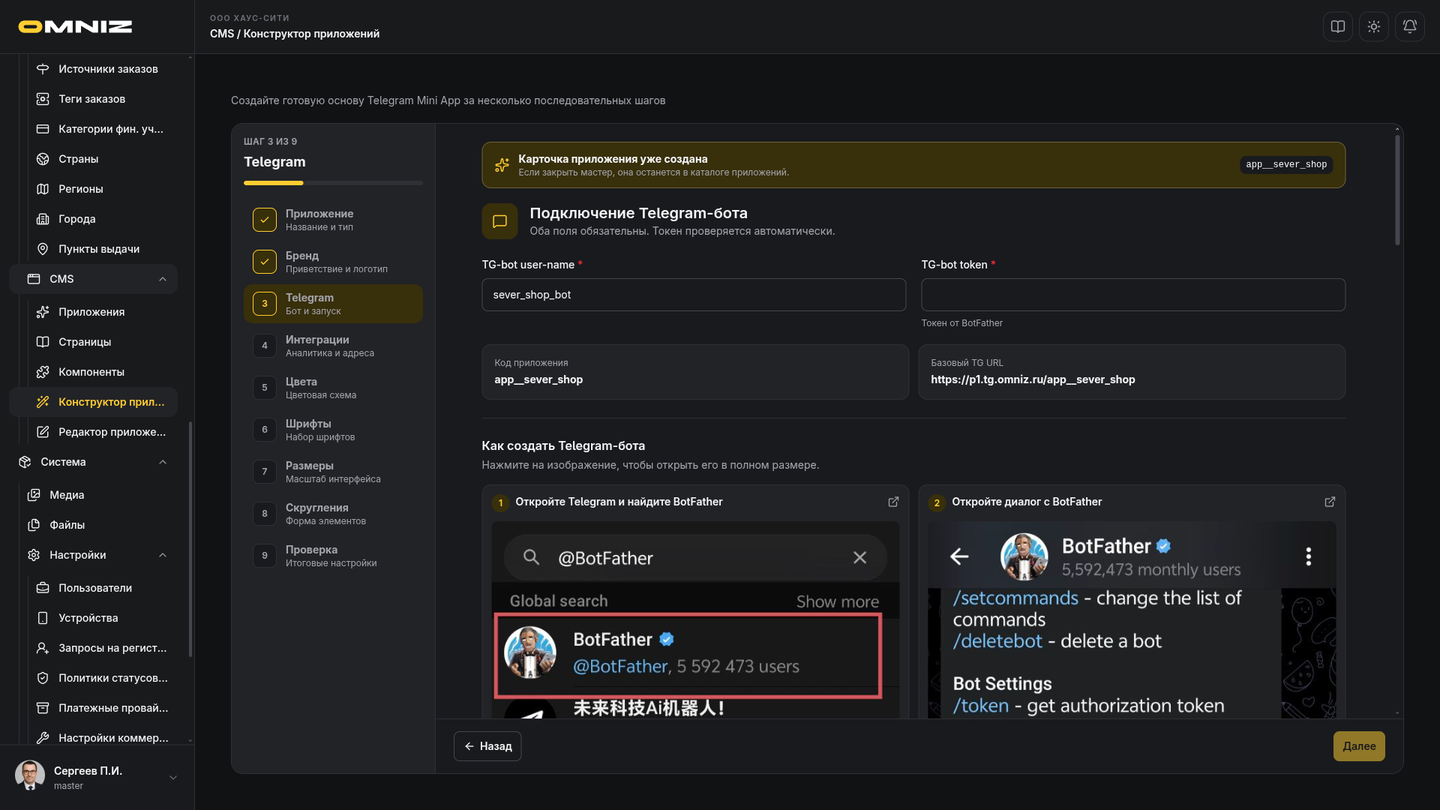Focus the TG-bot token field
The image size is (1440, 810).
point(1133,295)
